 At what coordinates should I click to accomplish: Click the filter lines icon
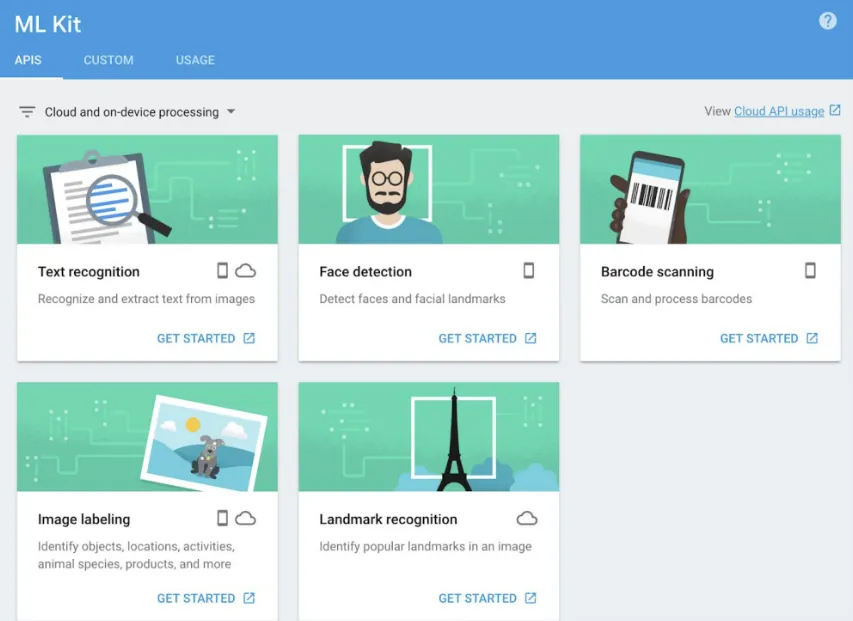coord(27,112)
